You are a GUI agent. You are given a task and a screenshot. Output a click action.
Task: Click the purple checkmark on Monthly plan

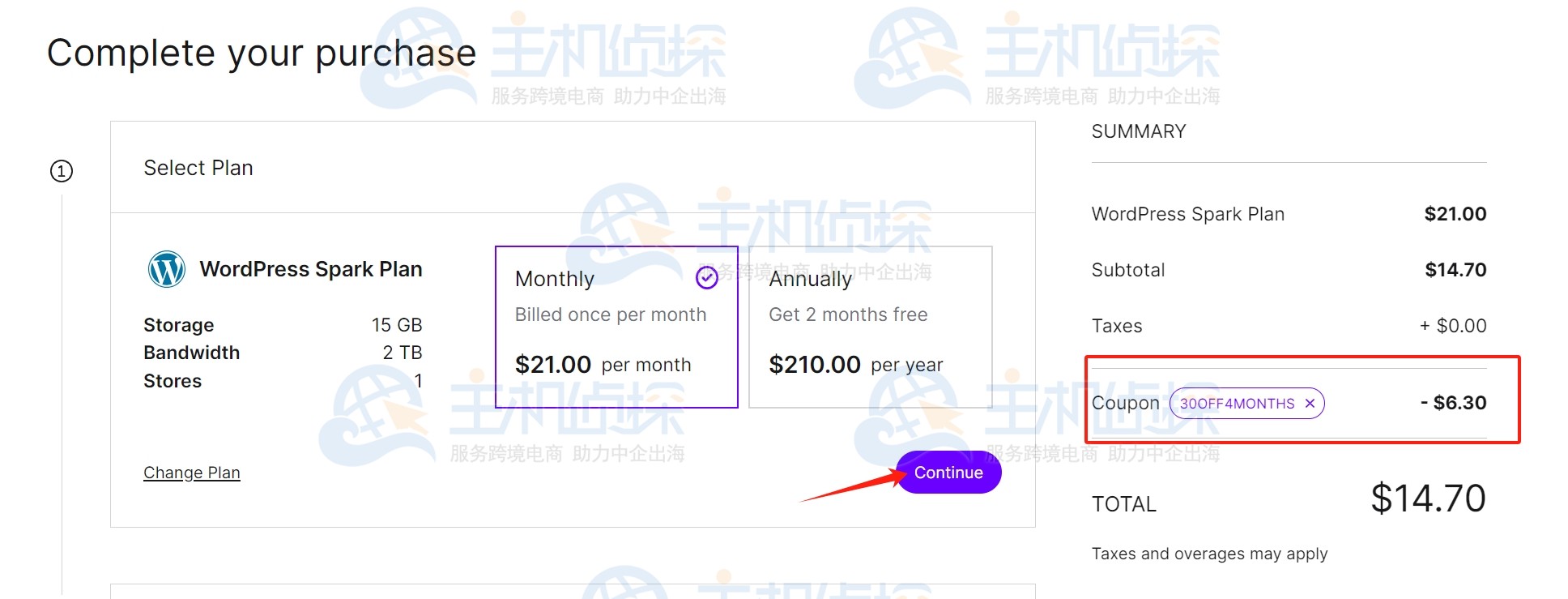point(706,278)
